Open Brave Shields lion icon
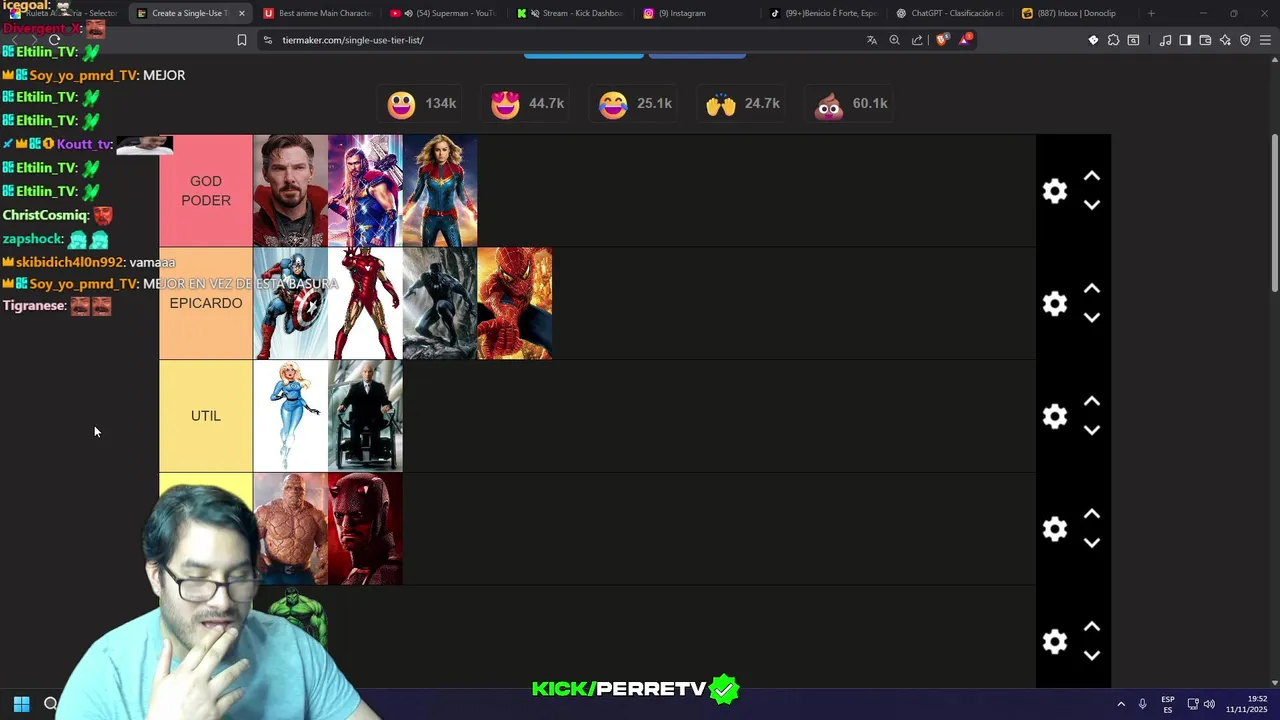This screenshot has width=1280, height=720. click(941, 40)
